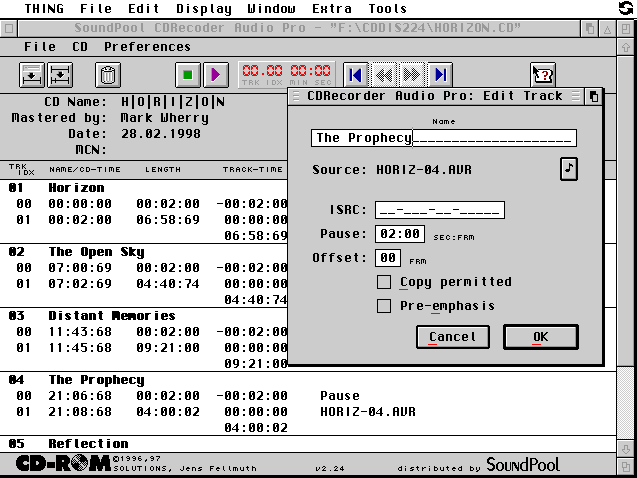The height and width of the screenshot is (478, 637).
Task: Click the context help pointer icon
Action: click(543, 75)
